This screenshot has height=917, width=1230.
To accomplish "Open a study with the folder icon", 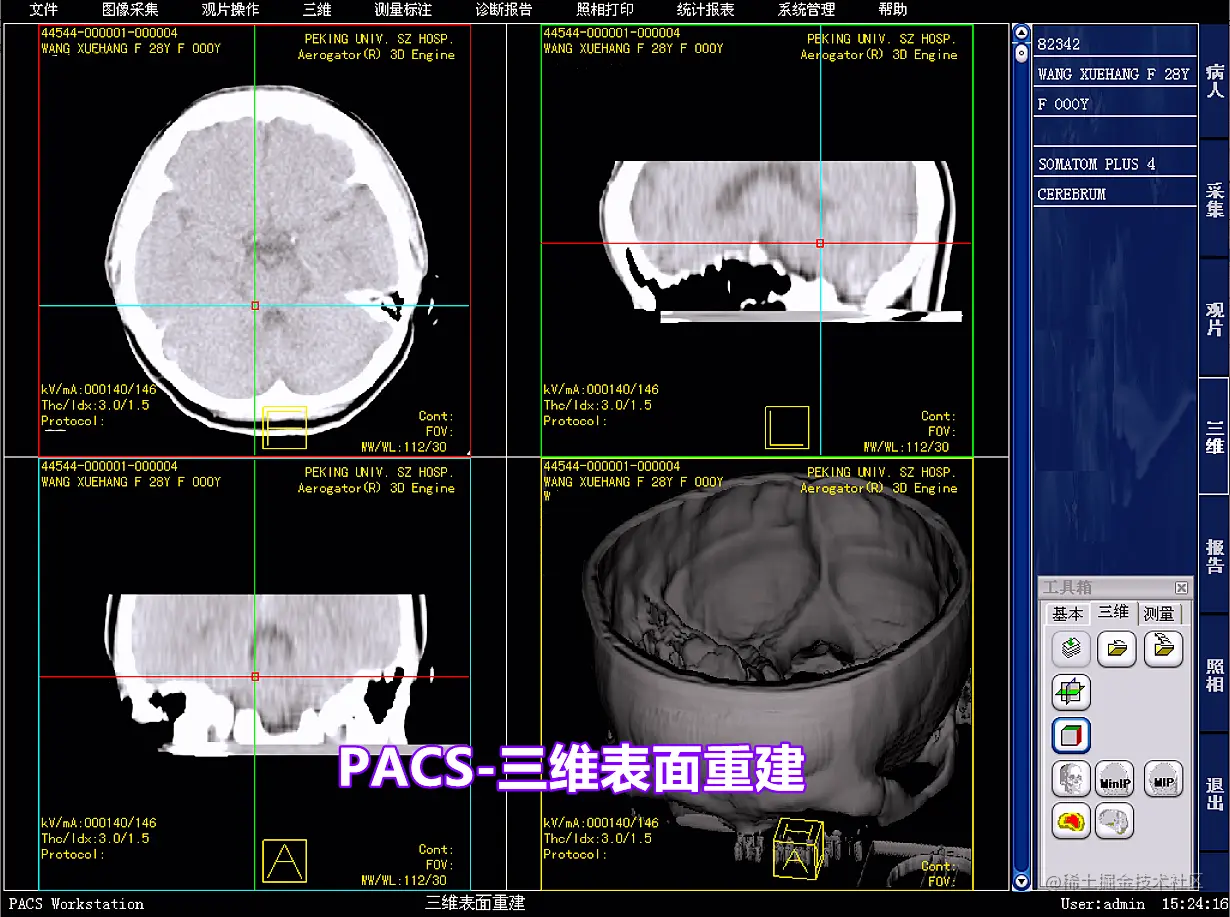I will (1115, 648).
